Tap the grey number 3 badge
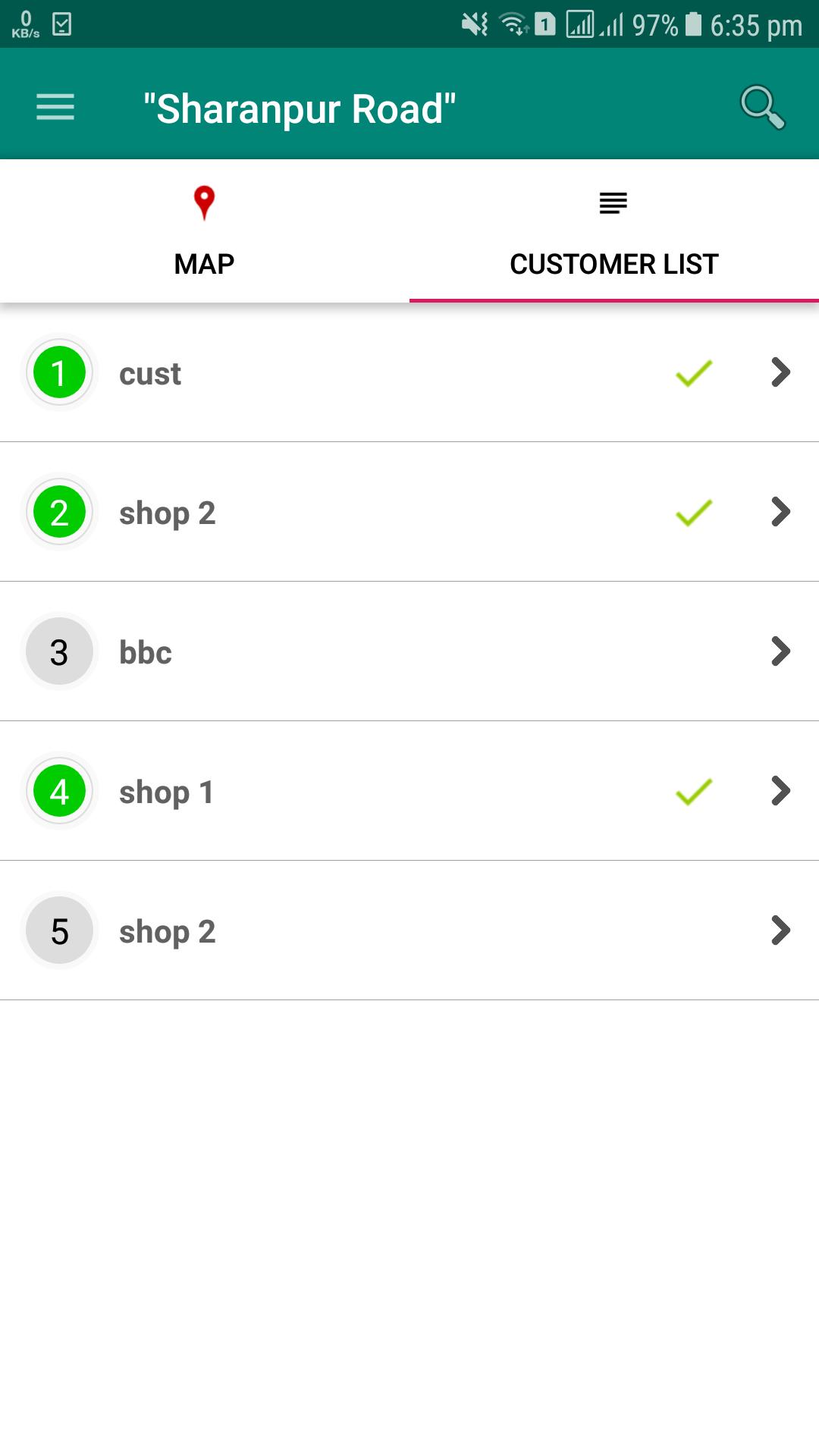The width and height of the screenshot is (819, 1456). [x=59, y=651]
